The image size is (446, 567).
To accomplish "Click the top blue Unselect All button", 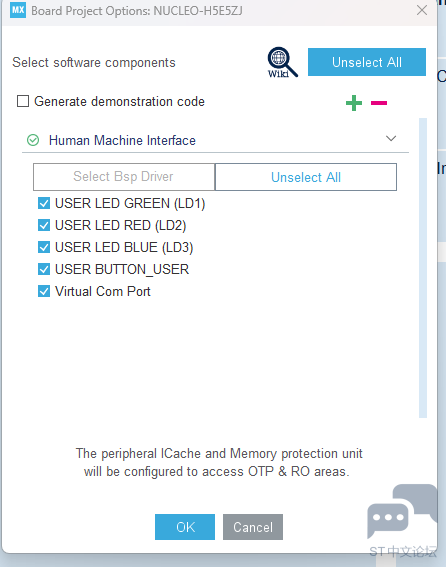I will click(367, 62).
